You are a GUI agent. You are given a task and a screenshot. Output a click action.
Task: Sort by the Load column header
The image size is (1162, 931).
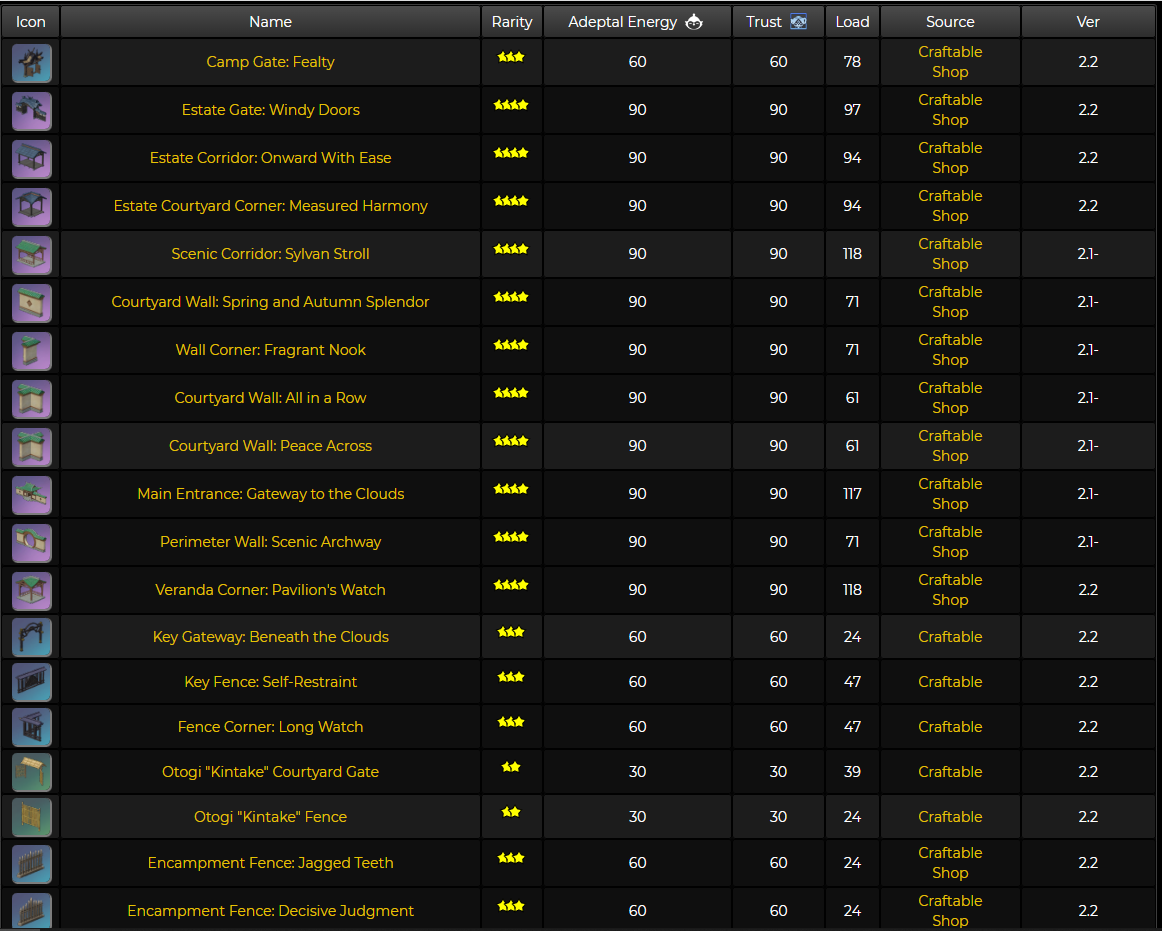click(852, 22)
